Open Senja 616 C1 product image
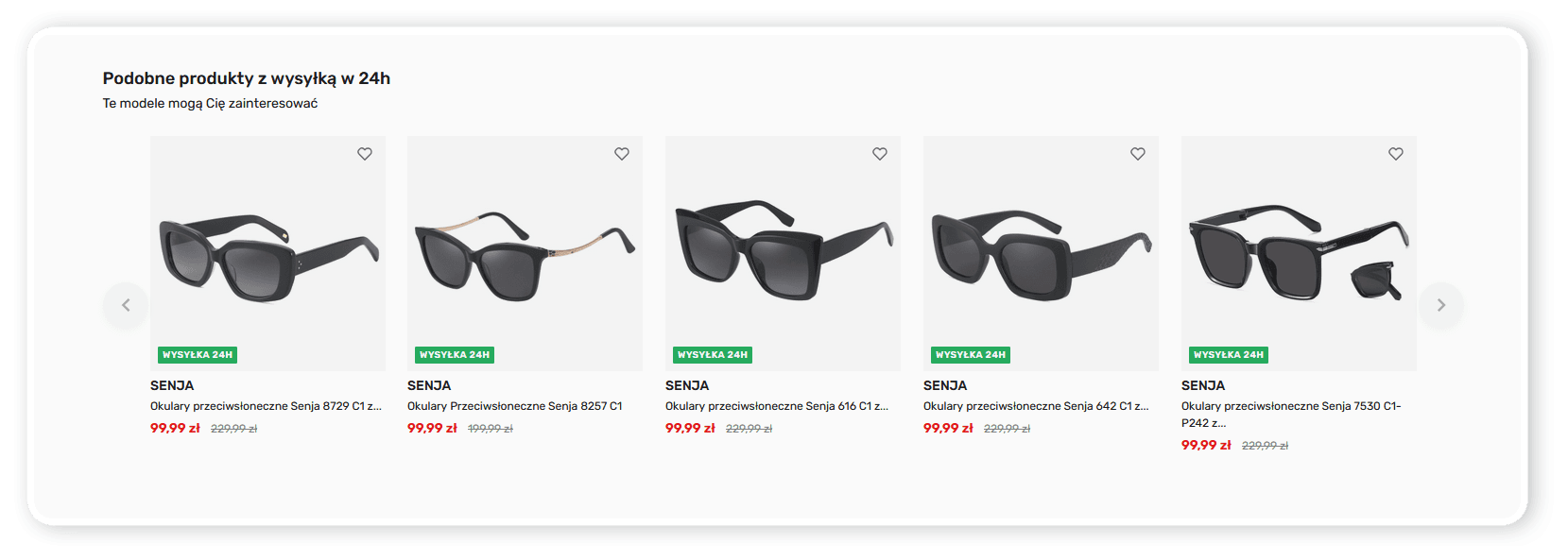 pos(783,255)
